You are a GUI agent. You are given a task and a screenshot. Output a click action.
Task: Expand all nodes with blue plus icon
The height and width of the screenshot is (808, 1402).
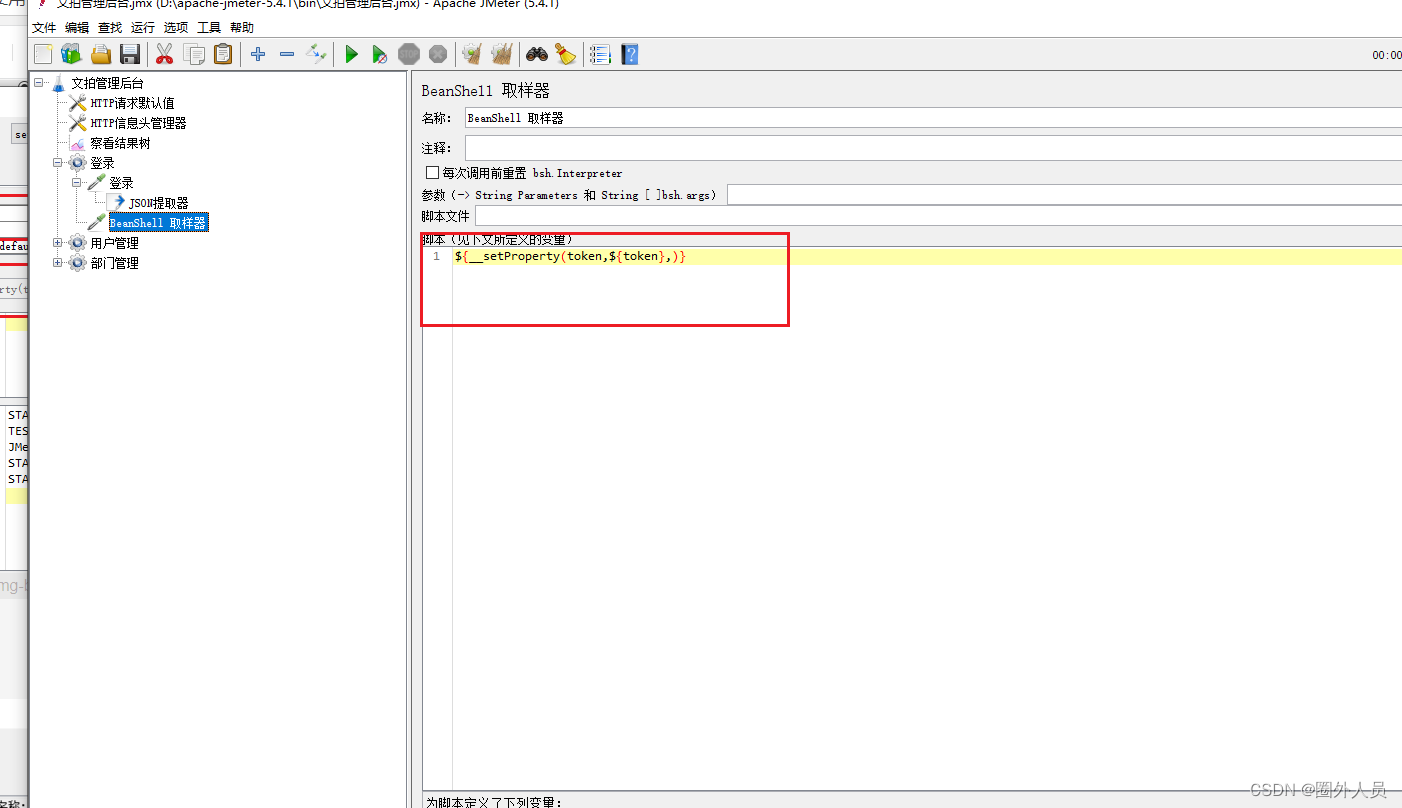click(258, 54)
